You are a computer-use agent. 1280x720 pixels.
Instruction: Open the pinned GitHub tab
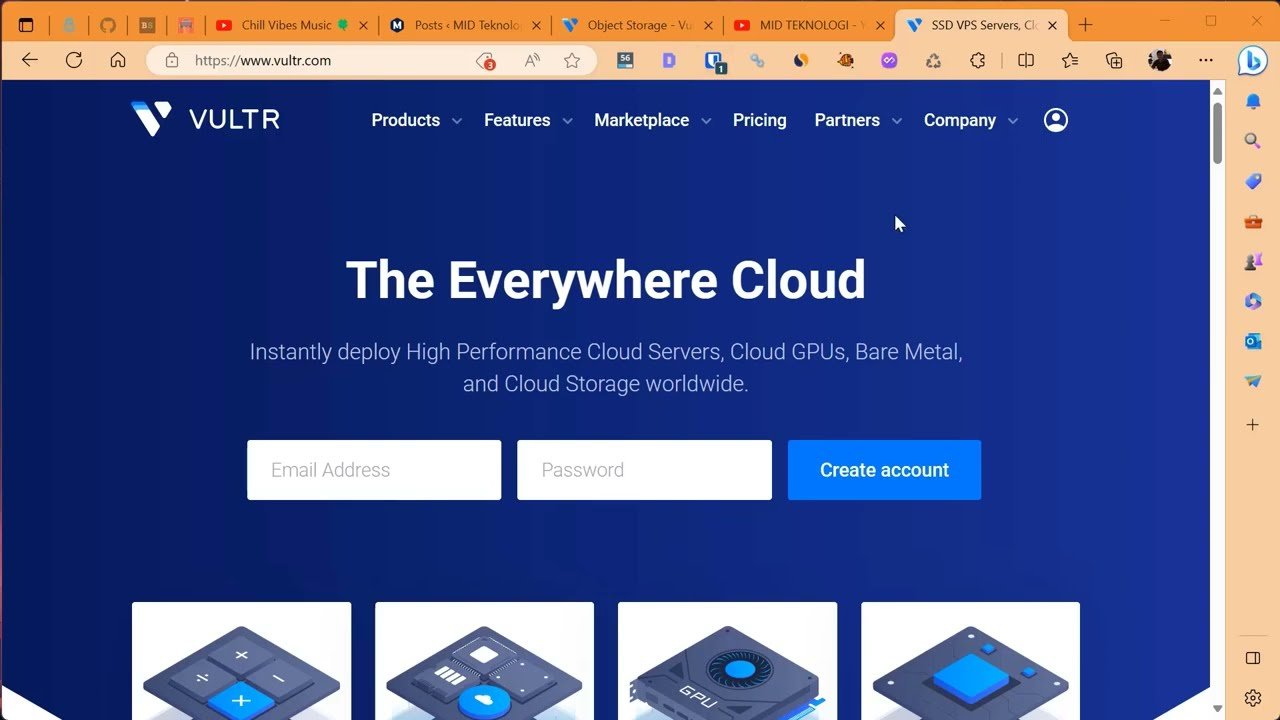(x=108, y=25)
